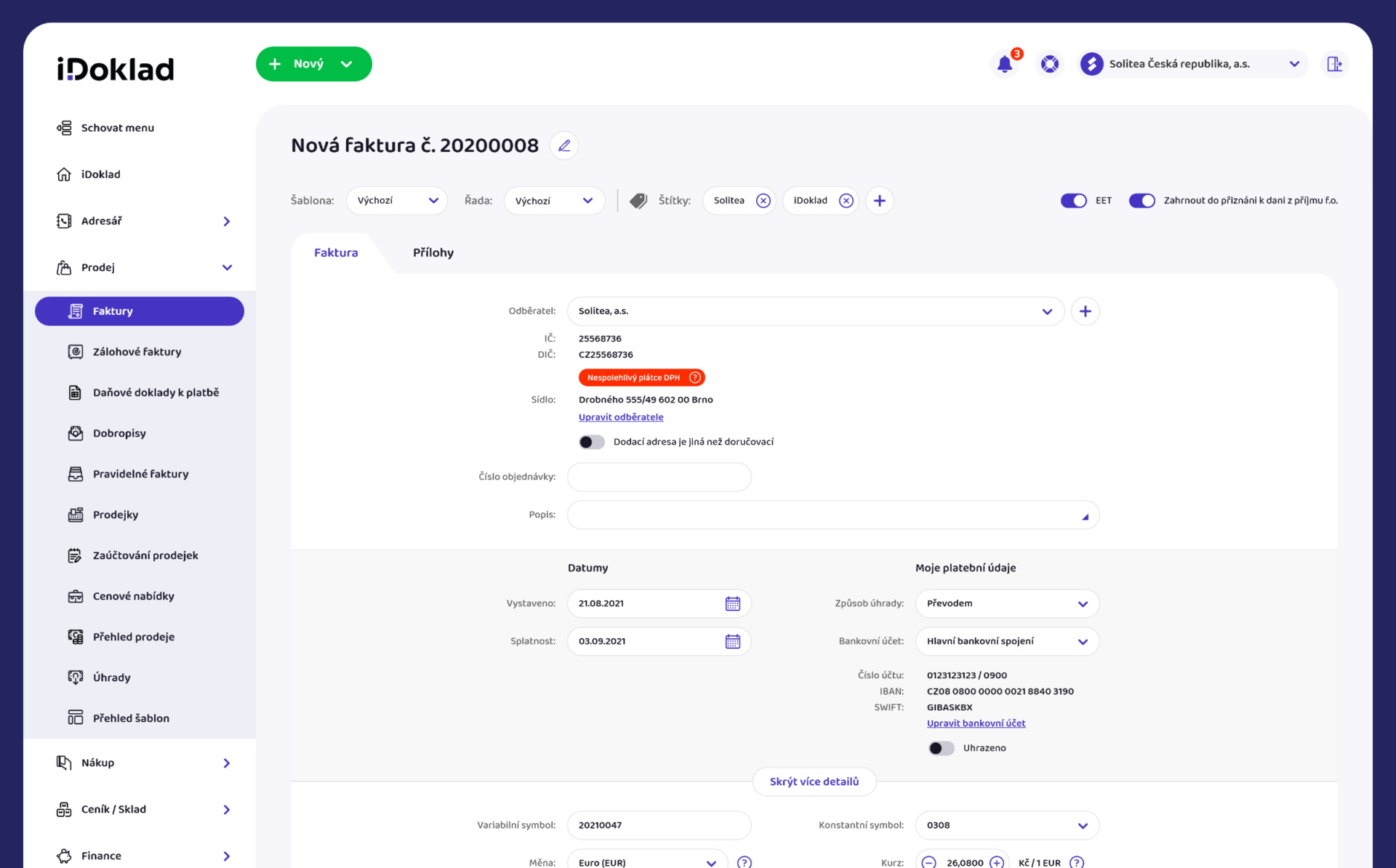Click the Vystaveno date field
The width and height of the screenshot is (1396, 868).
click(x=659, y=603)
